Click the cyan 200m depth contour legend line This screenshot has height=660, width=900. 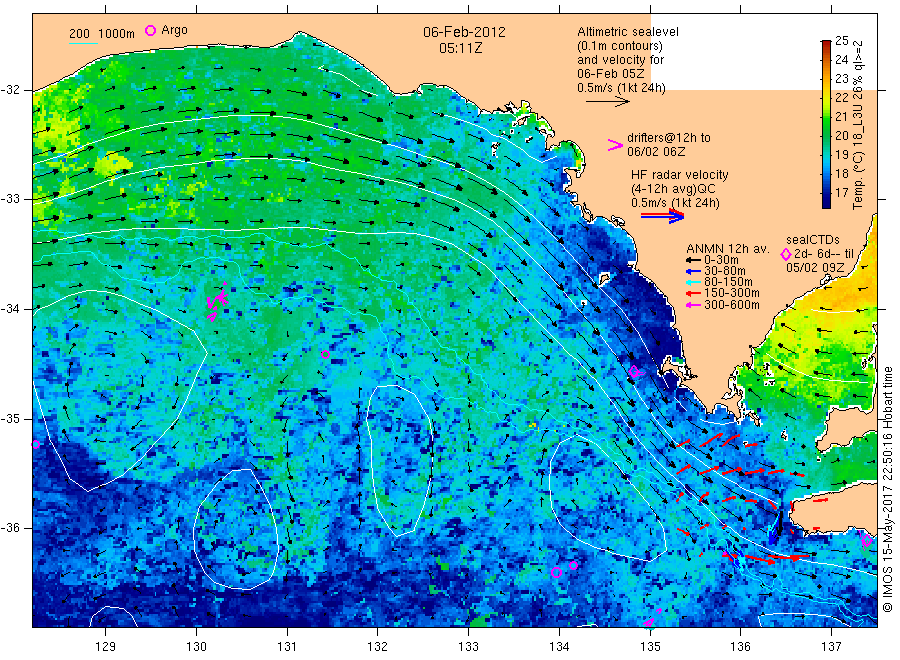pyautogui.click(x=84, y=42)
